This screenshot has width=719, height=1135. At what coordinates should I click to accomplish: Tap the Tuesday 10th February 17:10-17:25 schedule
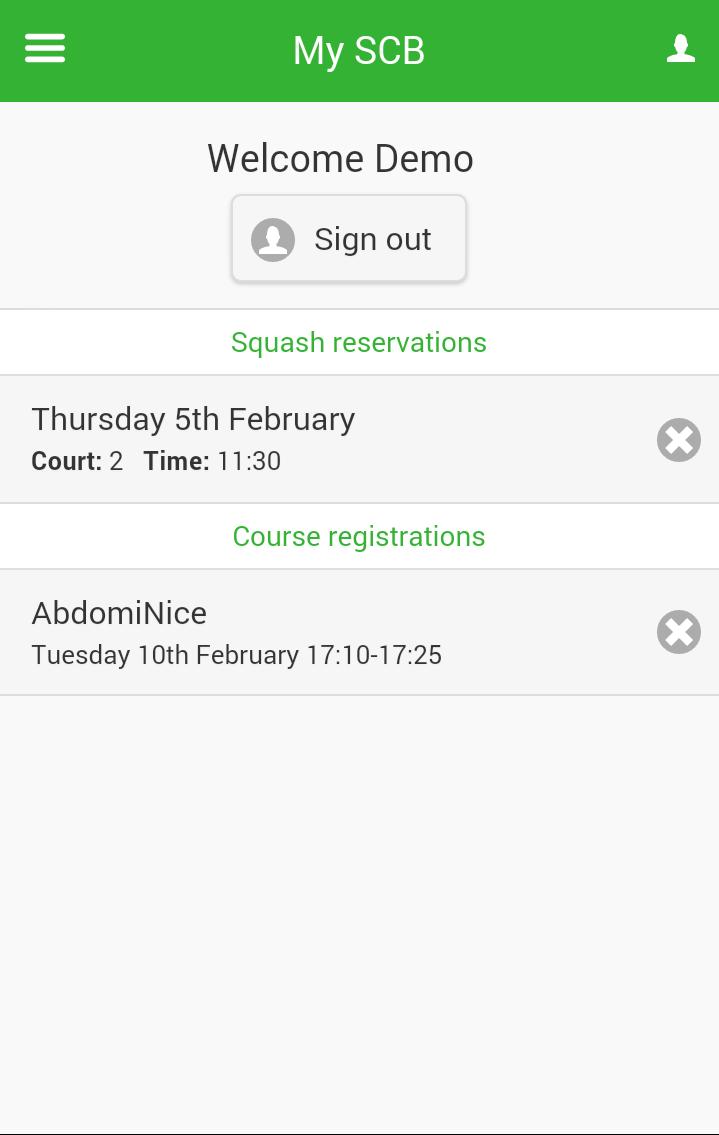(x=237, y=655)
